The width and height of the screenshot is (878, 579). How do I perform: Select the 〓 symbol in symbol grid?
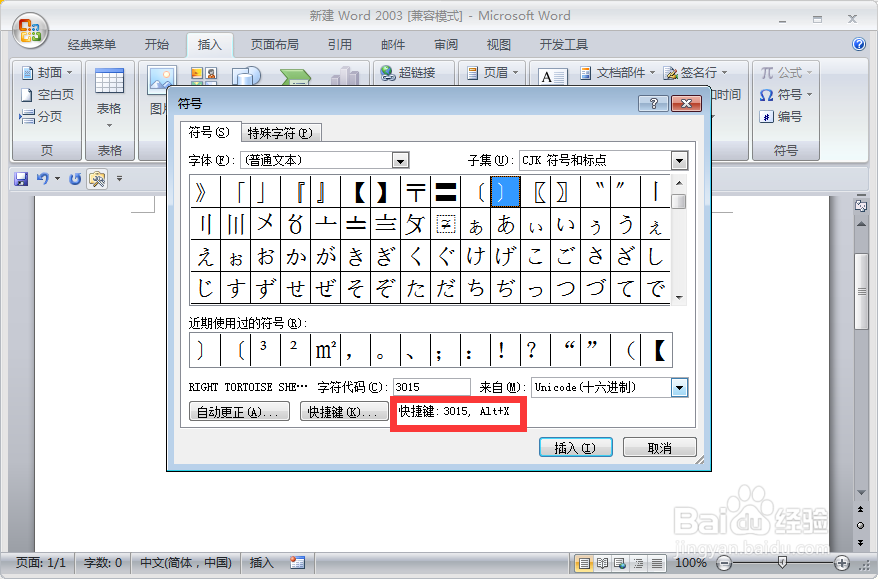pos(446,192)
